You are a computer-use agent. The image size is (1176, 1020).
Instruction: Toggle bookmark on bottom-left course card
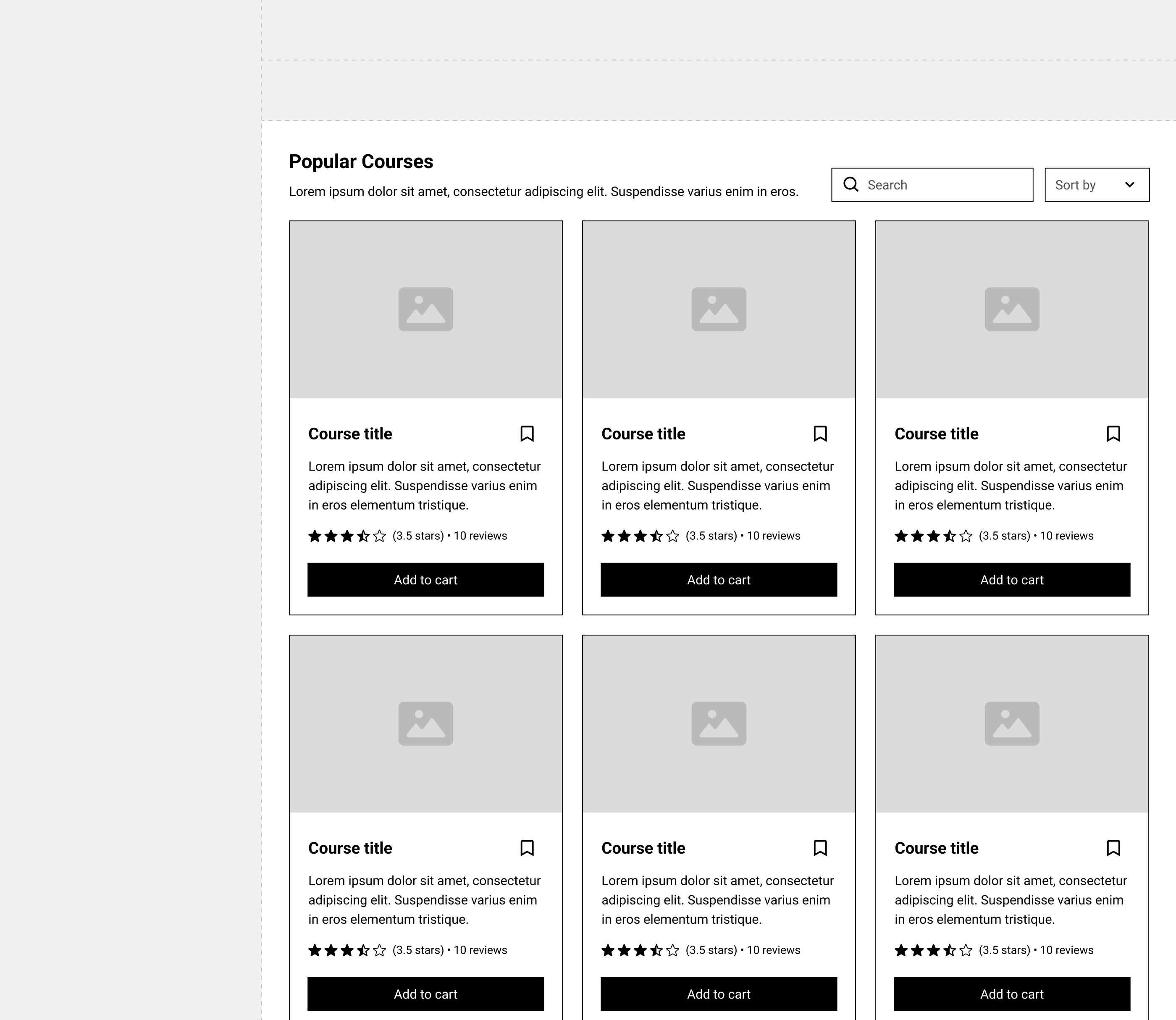[527, 848]
